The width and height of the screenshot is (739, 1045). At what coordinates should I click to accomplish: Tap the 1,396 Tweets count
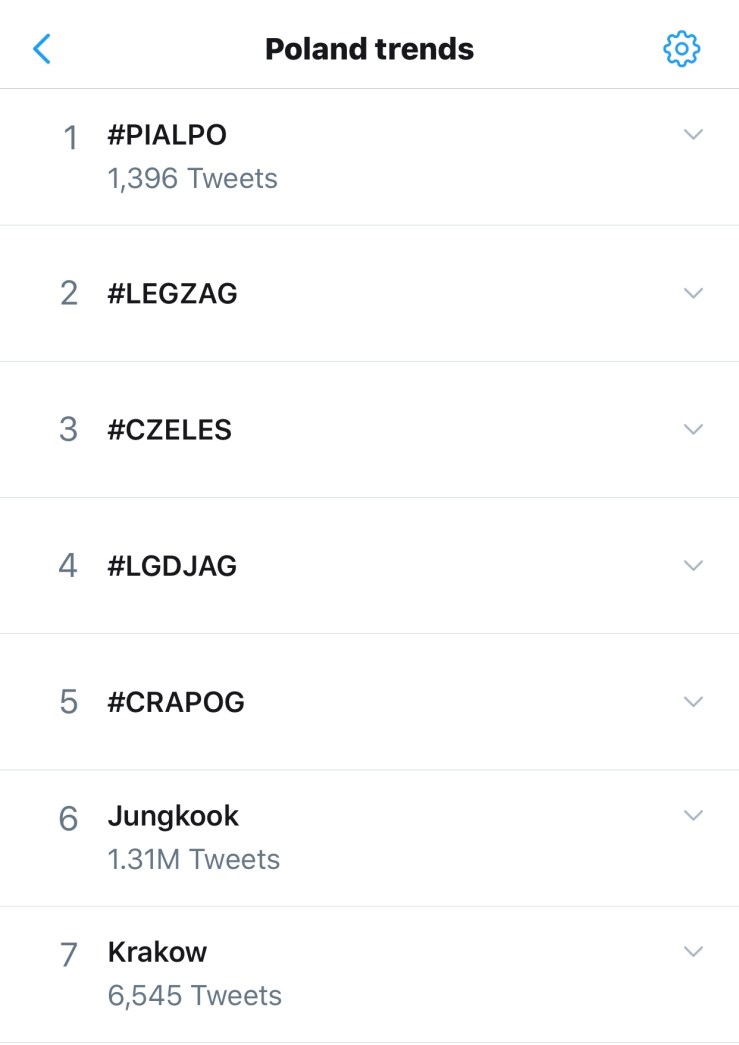(x=192, y=179)
